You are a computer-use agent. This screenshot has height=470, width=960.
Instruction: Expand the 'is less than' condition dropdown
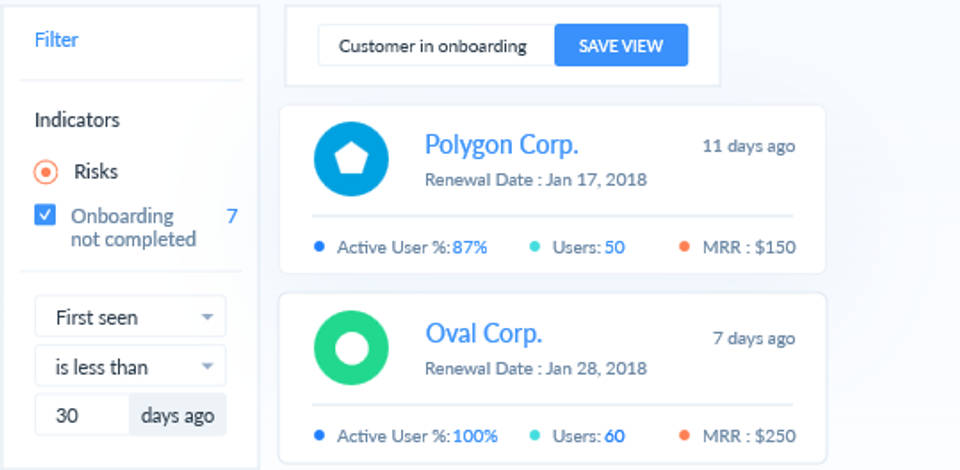tap(130, 367)
